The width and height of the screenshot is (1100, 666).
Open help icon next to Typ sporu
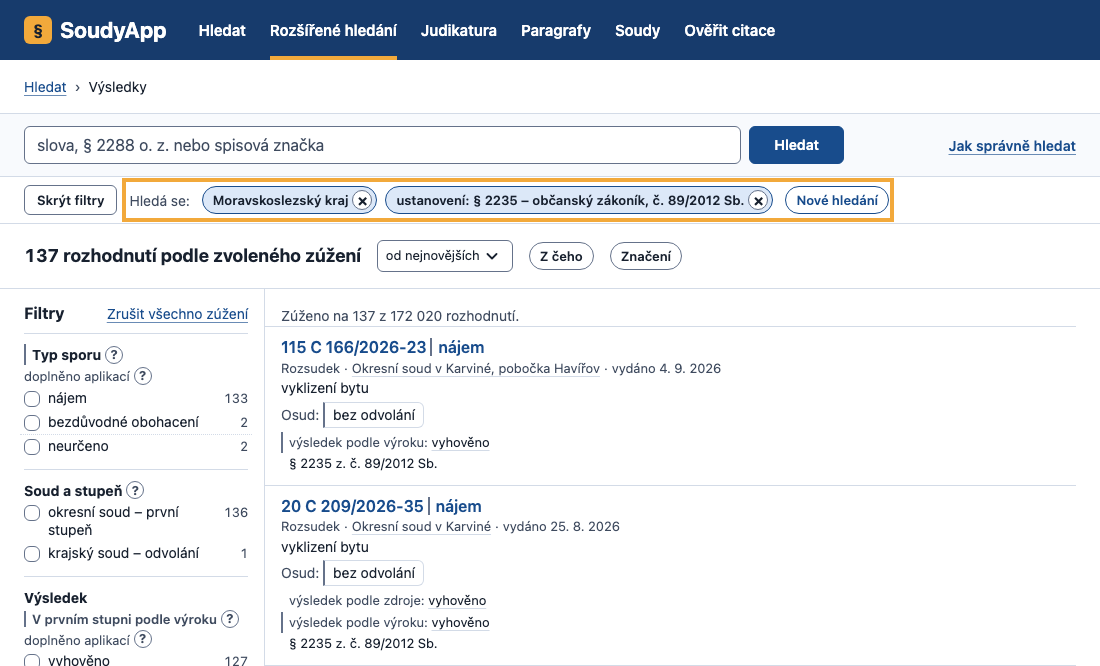[x=114, y=355]
